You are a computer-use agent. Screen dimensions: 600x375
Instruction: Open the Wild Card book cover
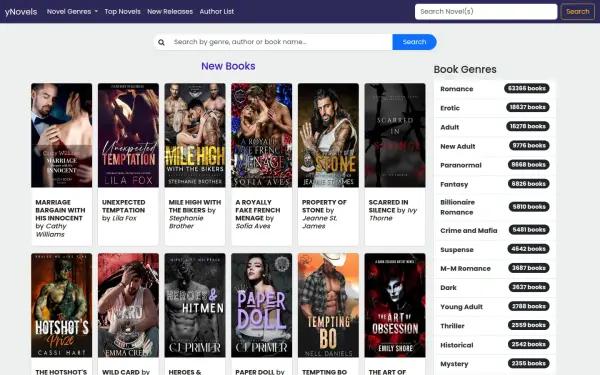point(128,305)
